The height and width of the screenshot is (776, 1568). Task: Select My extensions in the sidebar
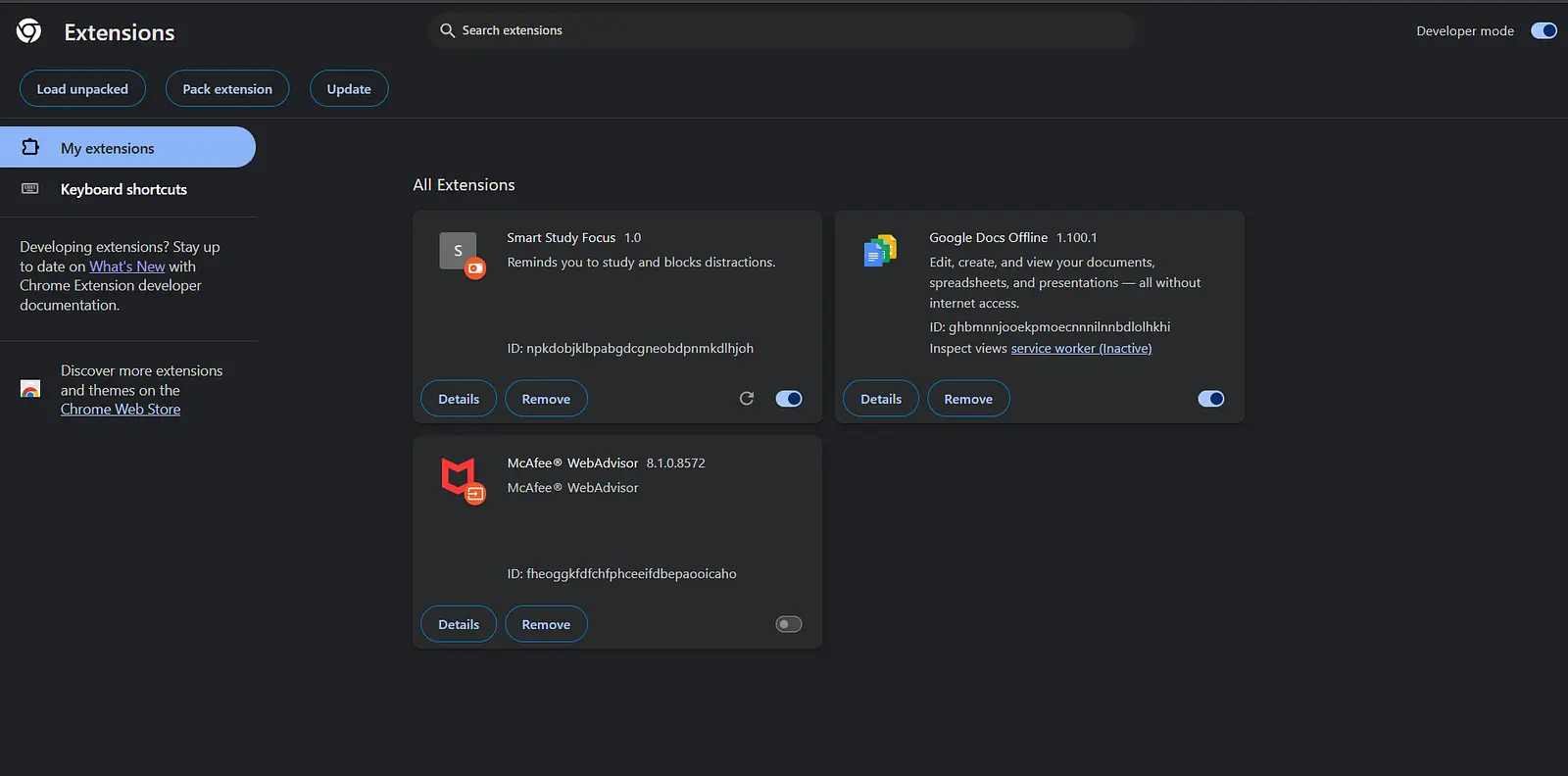click(108, 148)
